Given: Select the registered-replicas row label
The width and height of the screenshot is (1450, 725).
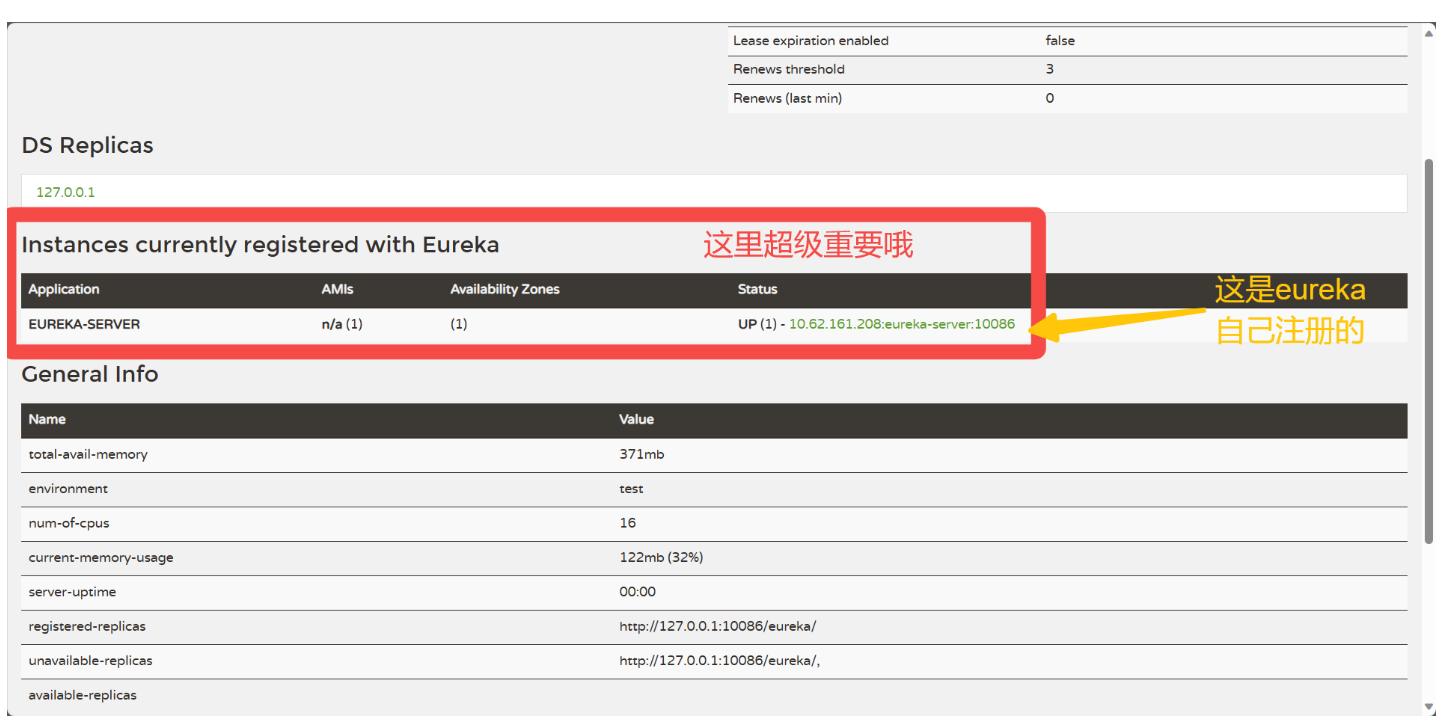Looking at the screenshot, I should 87,626.
